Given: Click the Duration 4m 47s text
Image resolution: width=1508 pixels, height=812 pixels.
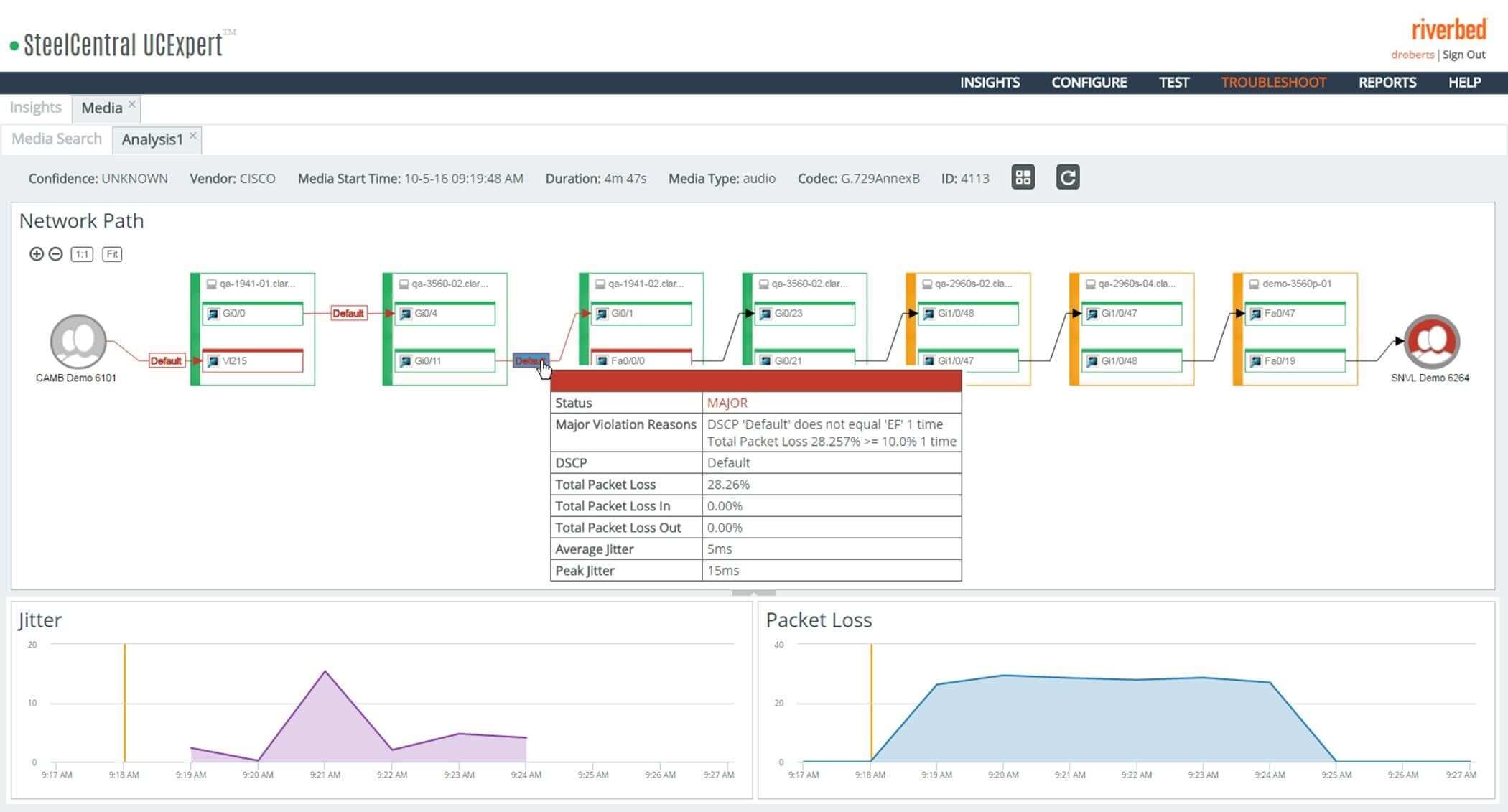Looking at the screenshot, I should [x=595, y=178].
